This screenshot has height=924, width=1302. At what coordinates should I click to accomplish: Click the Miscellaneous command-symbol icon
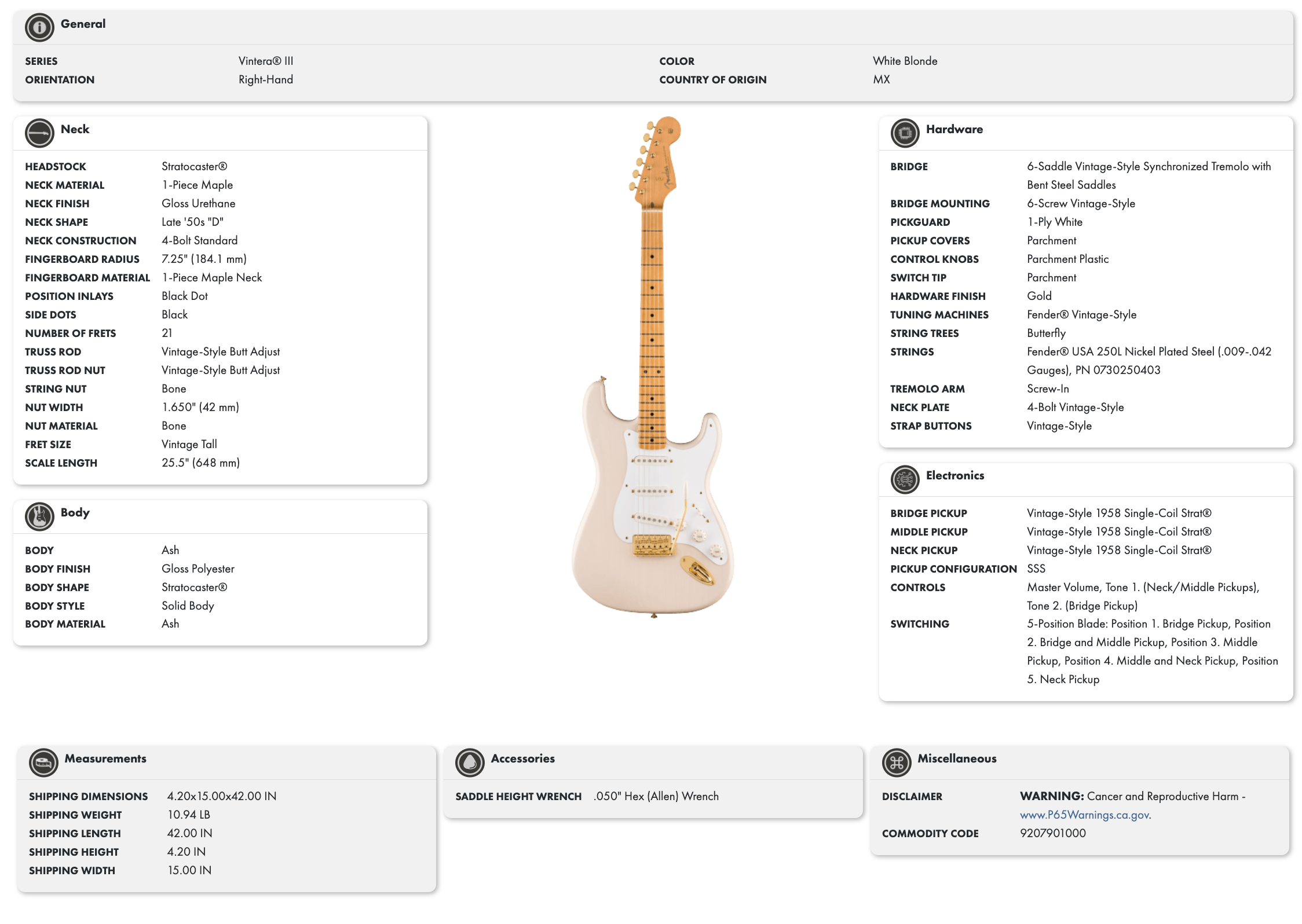(x=897, y=762)
